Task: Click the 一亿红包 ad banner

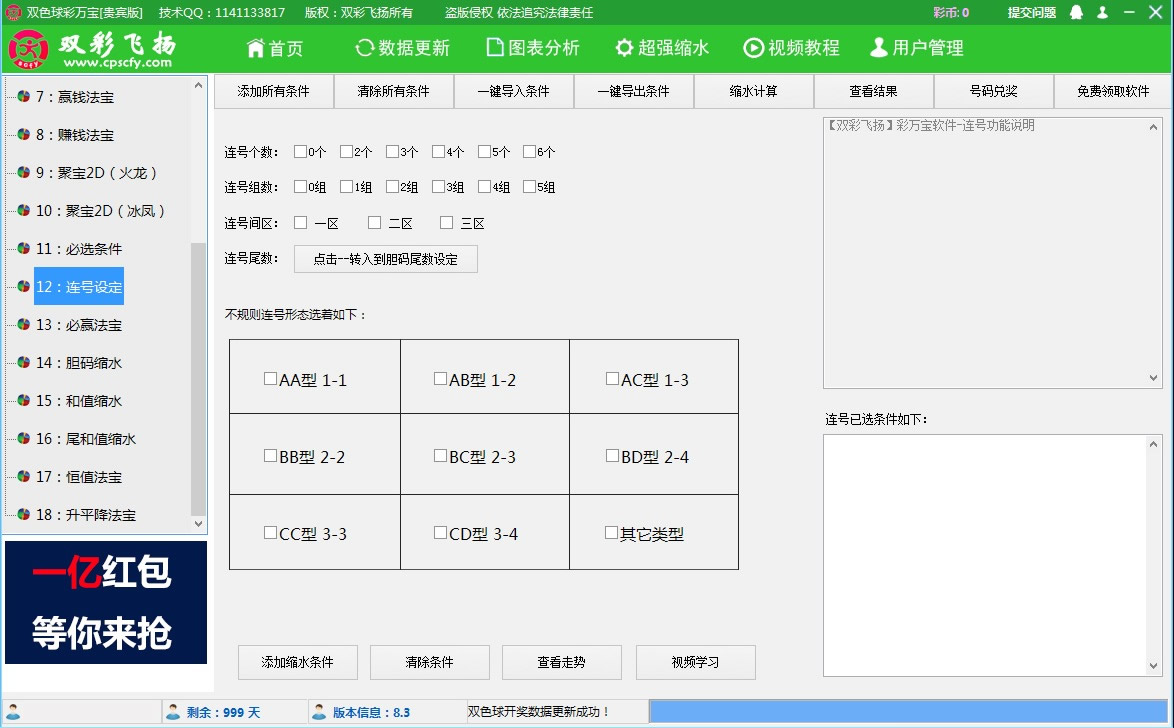Action: click(x=106, y=601)
